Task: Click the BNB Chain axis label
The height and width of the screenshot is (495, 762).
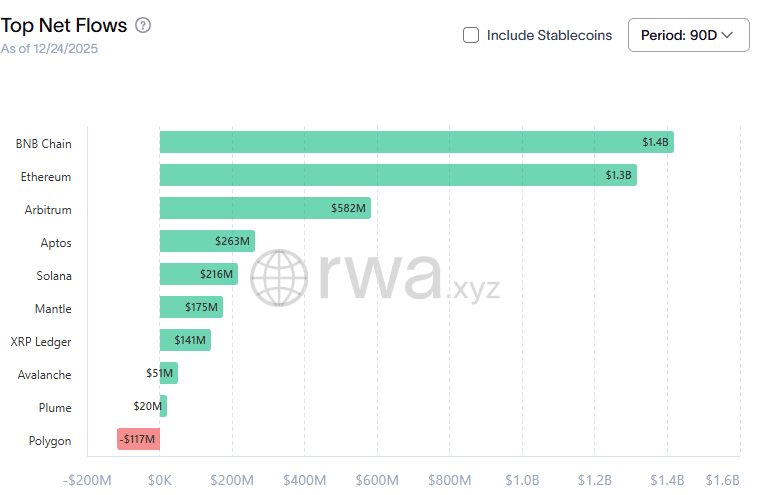Action: [43, 144]
